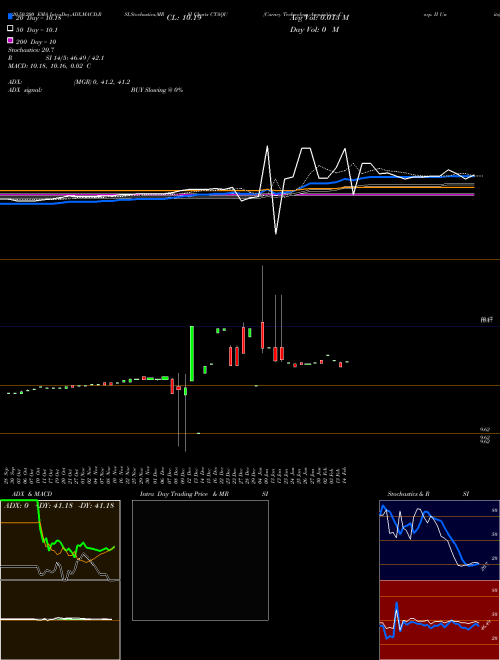500x660 pixels.
Task: Click the rotated date labels under the candles
Action: 177,475
